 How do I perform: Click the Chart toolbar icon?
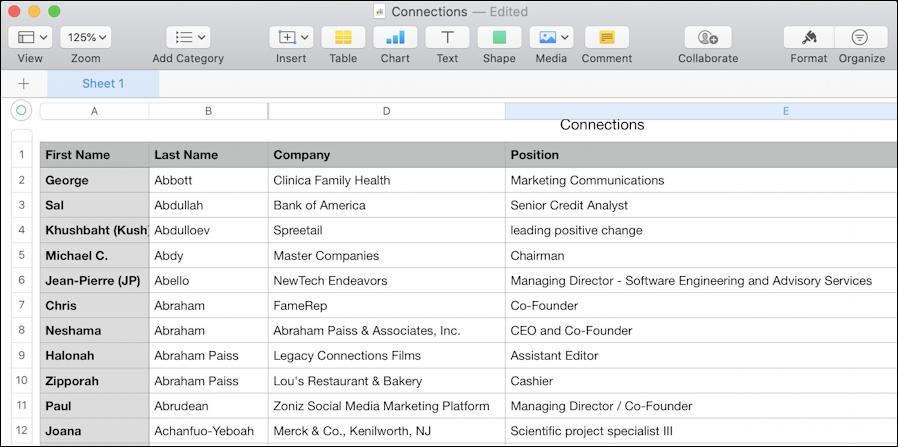click(x=395, y=37)
